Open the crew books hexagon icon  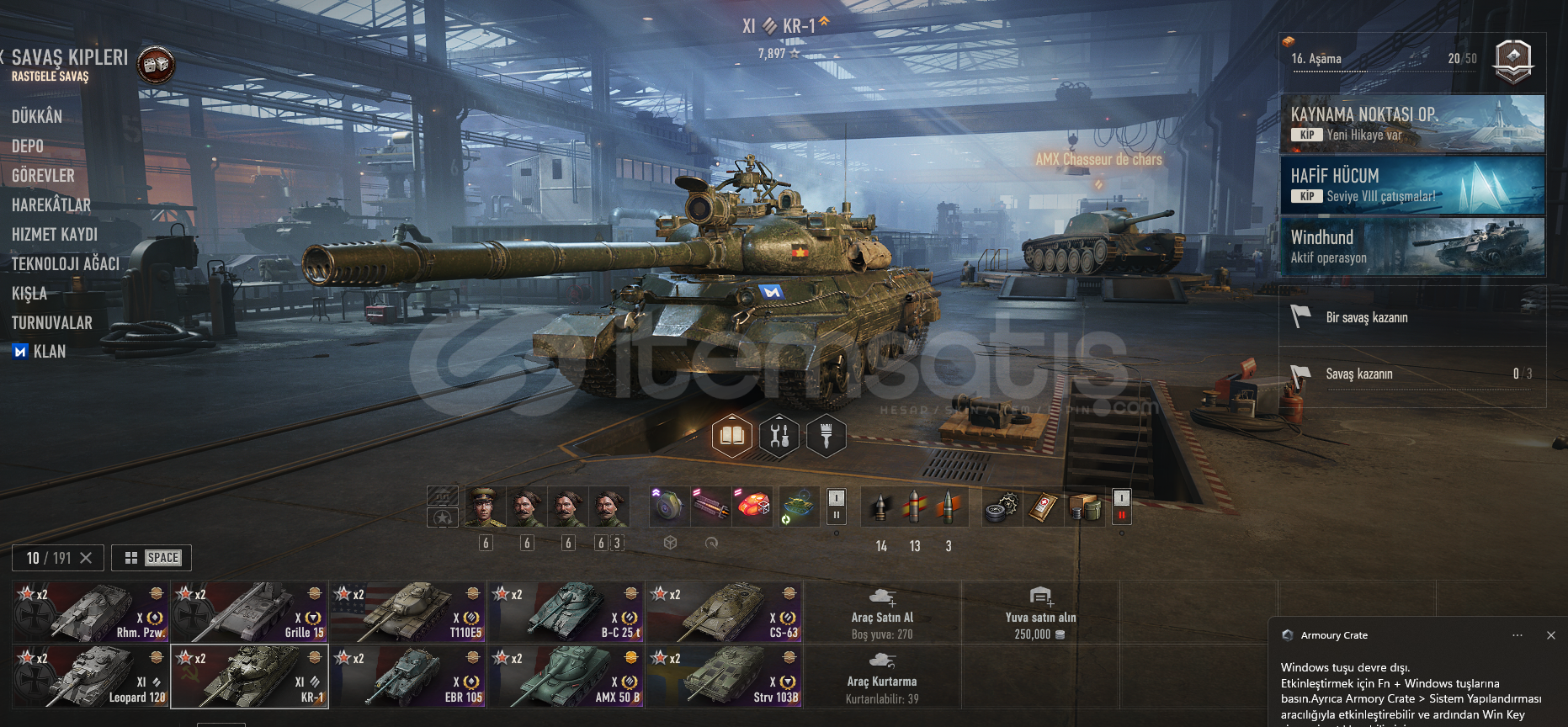click(x=731, y=435)
